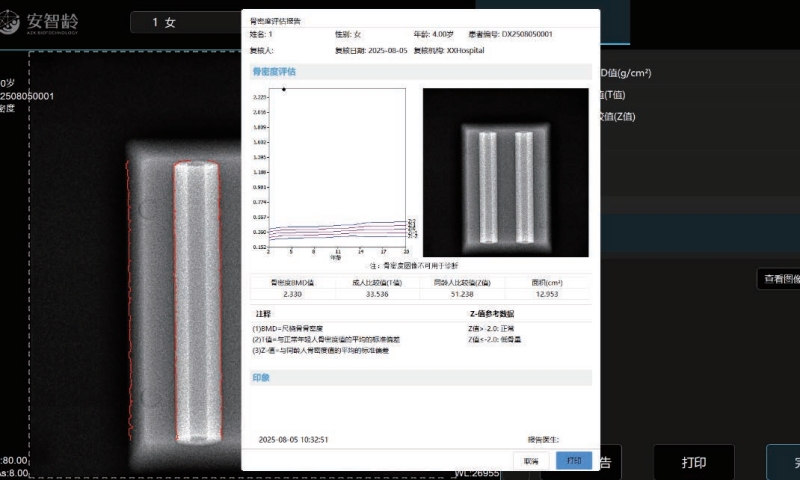
Task: Select the T-value cell showing 33.536
Action: click(x=378, y=295)
